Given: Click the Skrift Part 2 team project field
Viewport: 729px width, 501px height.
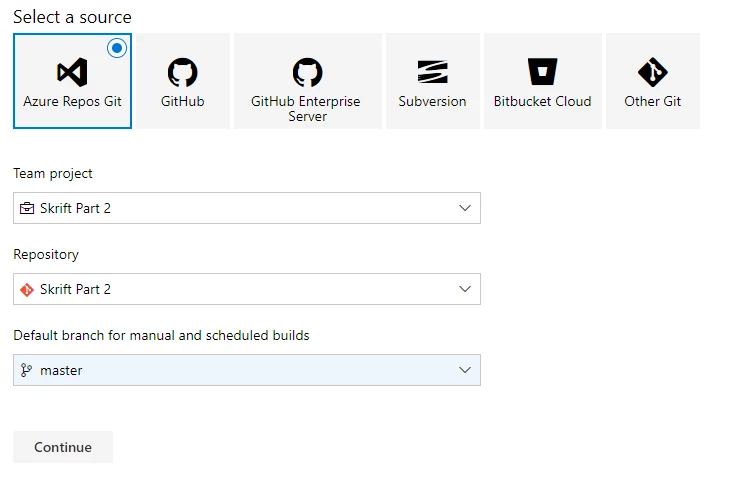Looking at the screenshot, I should 247,208.
